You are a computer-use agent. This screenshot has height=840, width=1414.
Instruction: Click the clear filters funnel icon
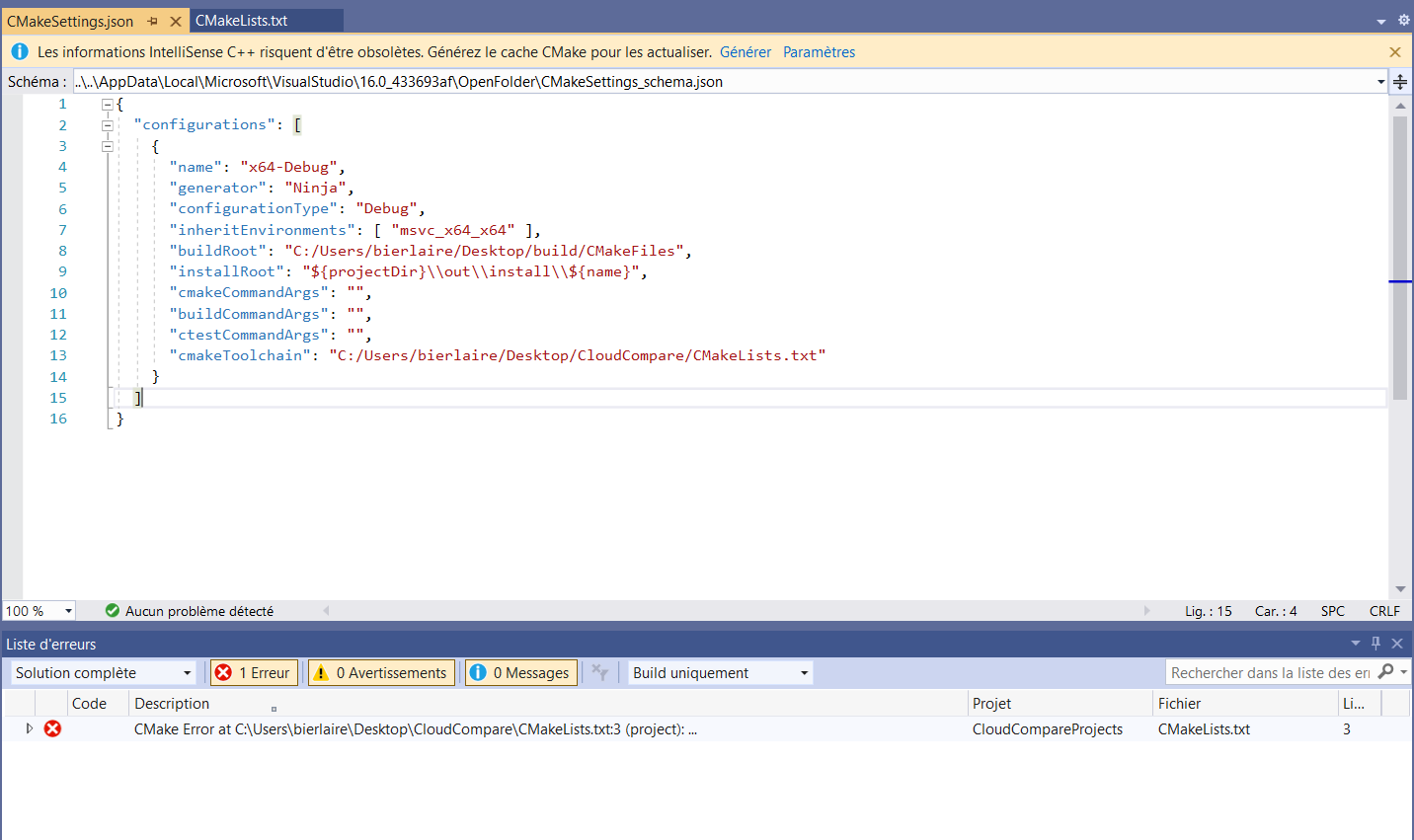click(599, 673)
